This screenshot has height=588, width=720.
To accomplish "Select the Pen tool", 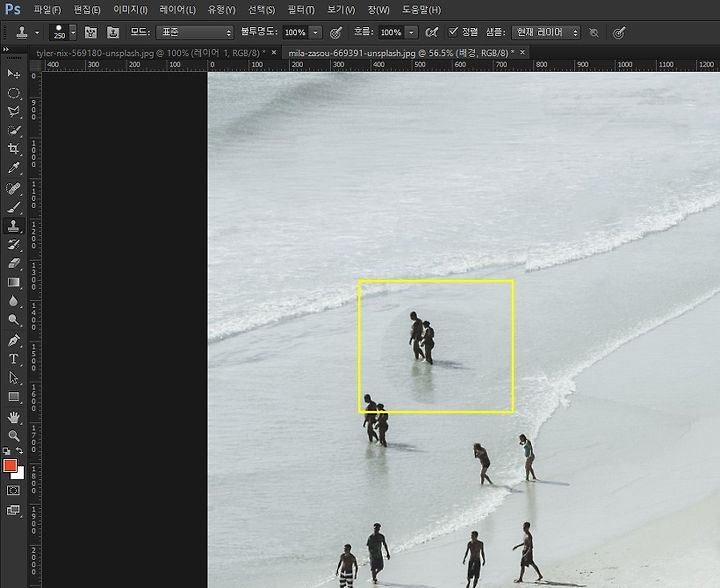I will (14, 340).
